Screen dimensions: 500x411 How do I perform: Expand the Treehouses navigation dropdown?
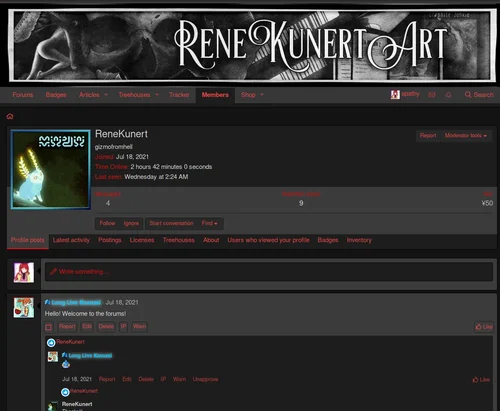tap(157, 95)
